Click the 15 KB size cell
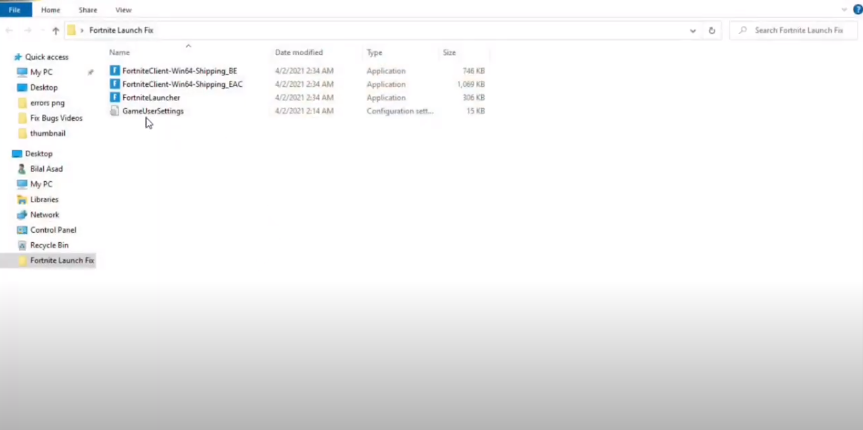This screenshot has height=430, width=863. pyautogui.click(x=476, y=111)
